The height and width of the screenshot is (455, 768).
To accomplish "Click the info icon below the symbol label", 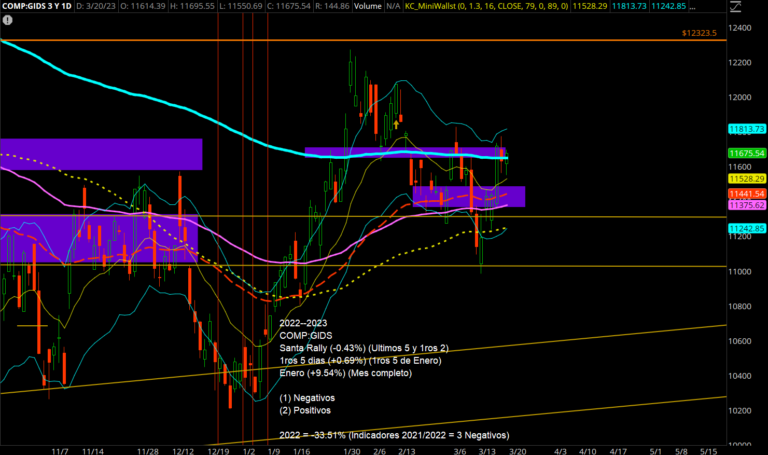I will tap(8, 20).
